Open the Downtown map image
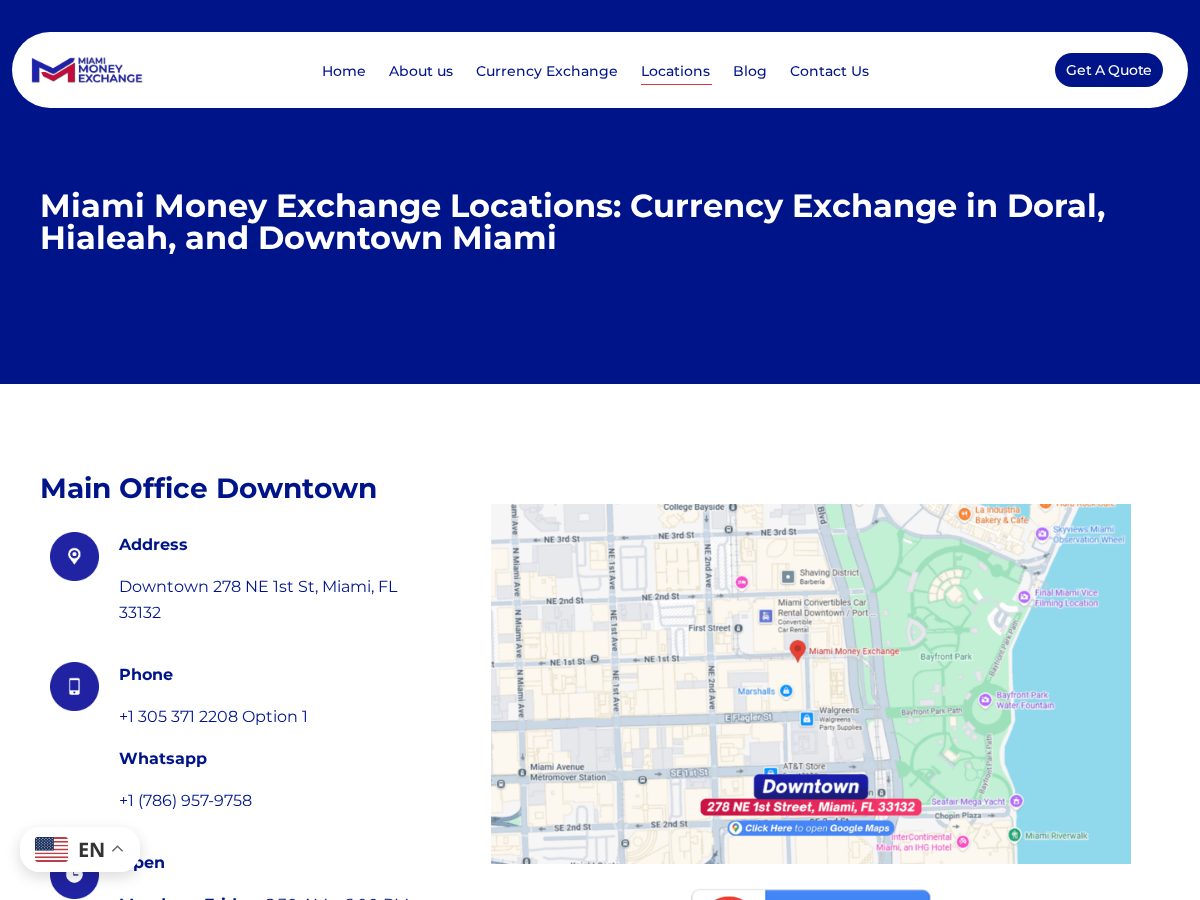This screenshot has width=1200, height=900. click(x=811, y=684)
